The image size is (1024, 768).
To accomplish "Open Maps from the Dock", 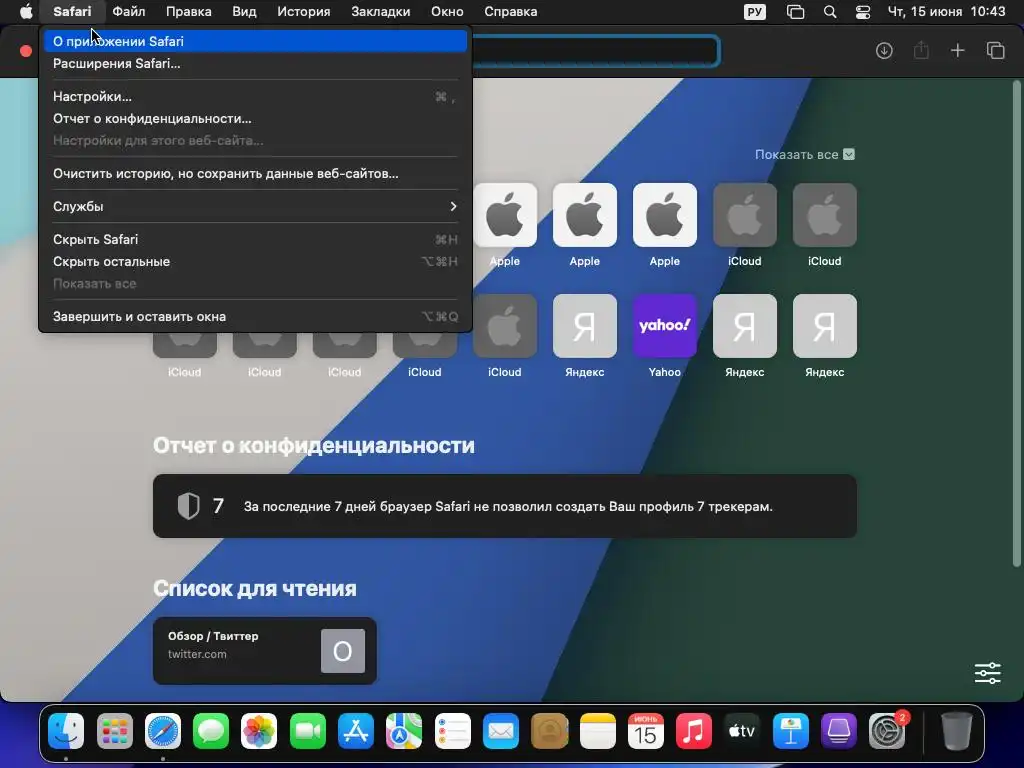I will [x=404, y=731].
